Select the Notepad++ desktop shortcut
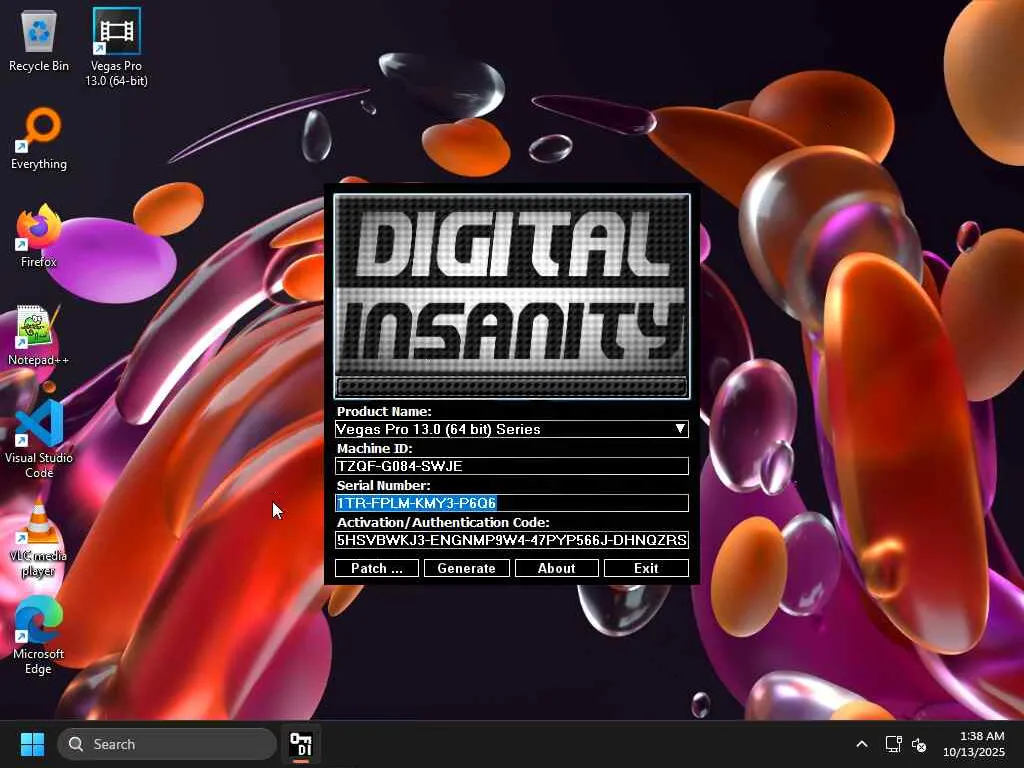 pos(39,335)
